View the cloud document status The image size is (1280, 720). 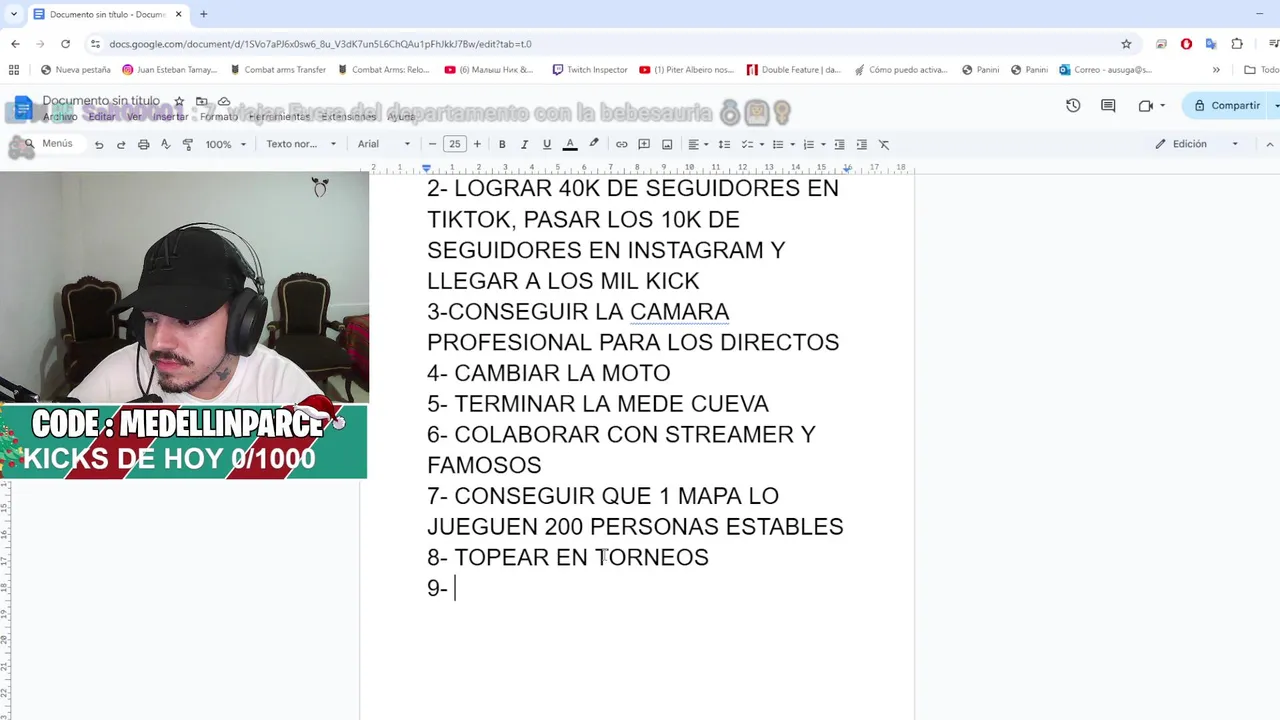[224, 101]
